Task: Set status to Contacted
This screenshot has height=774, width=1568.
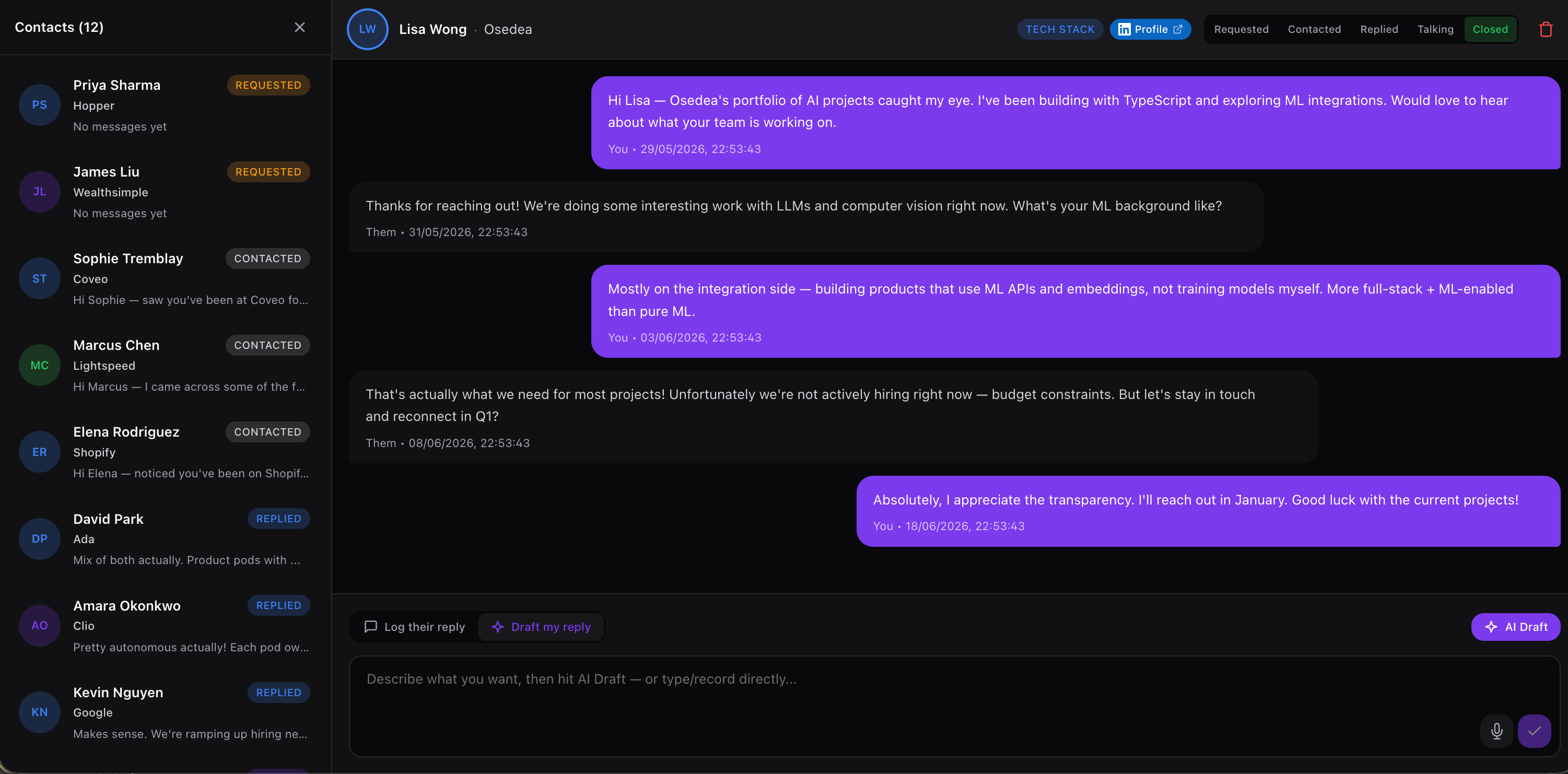Action: 1314,29
